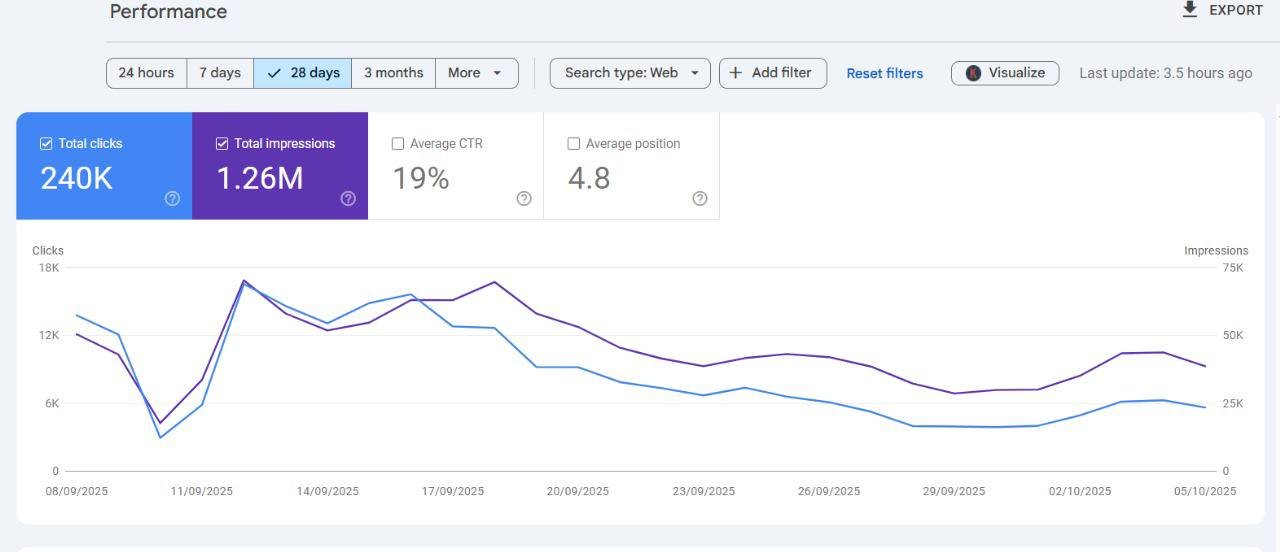Enable the Average position checkbox

(574, 143)
